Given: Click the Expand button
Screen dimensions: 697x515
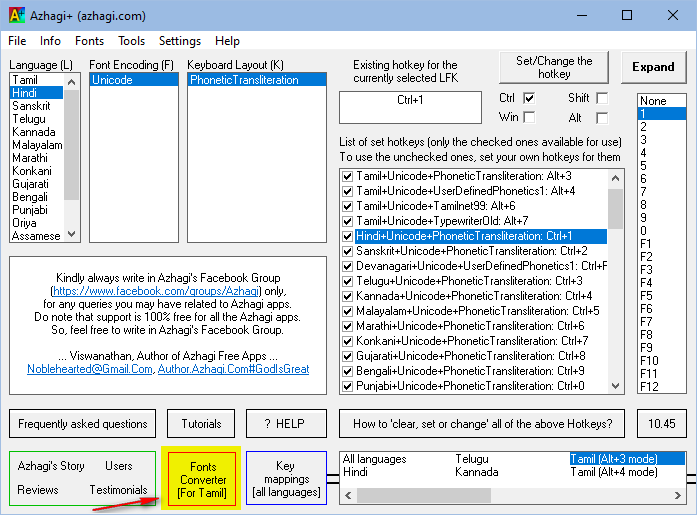Looking at the screenshot, I should tap(653, 67).
